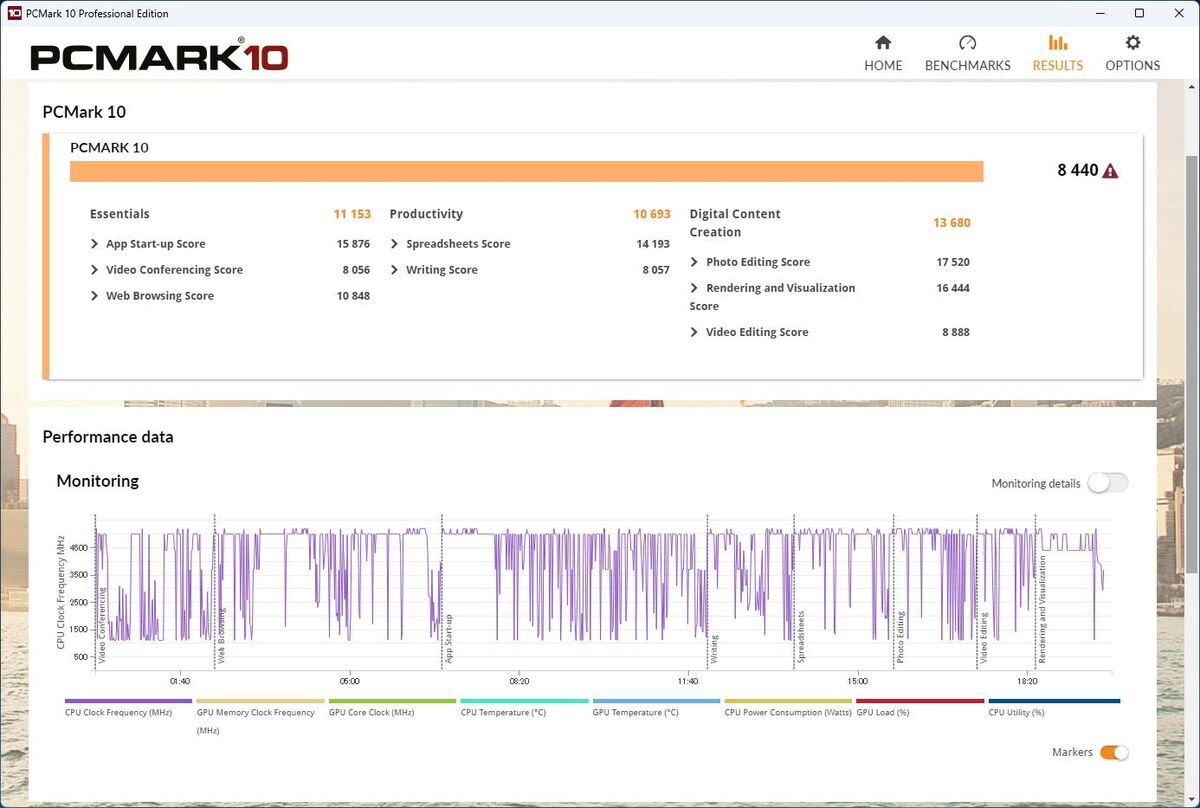
Task: Expand Video Editing Score
Action: click(694, 332)
